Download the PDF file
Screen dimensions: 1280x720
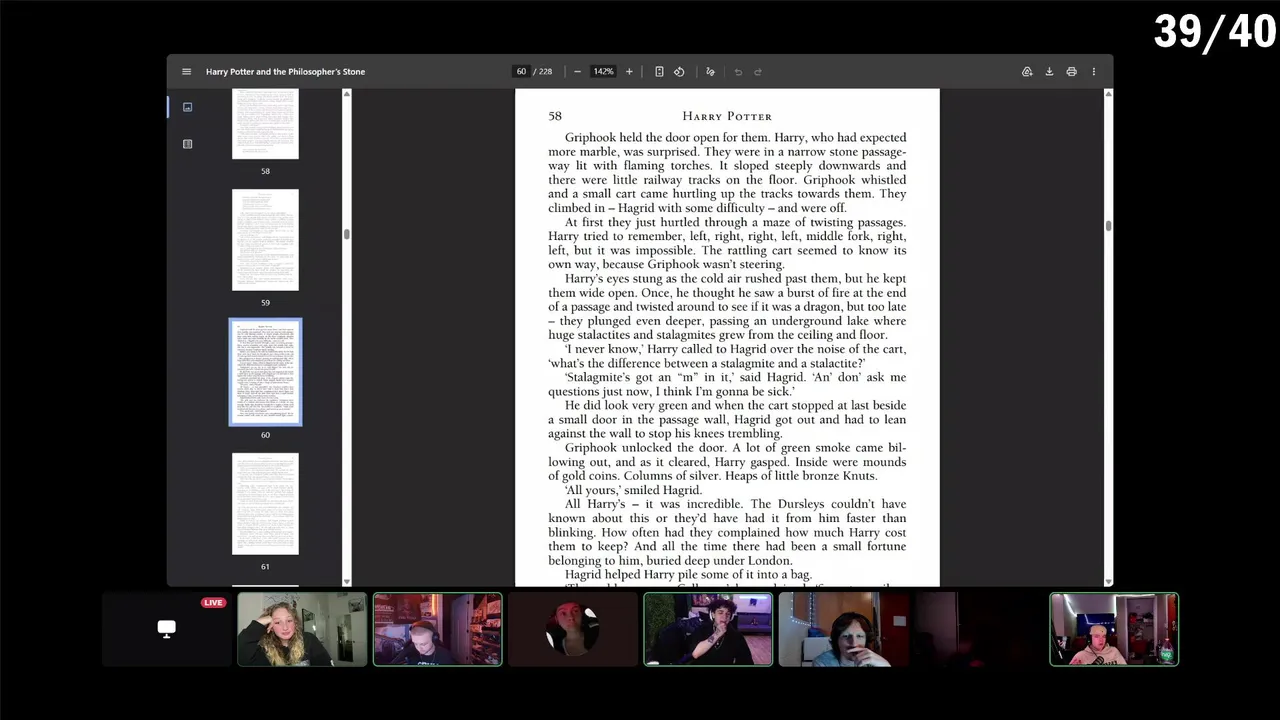[1049, 72]
